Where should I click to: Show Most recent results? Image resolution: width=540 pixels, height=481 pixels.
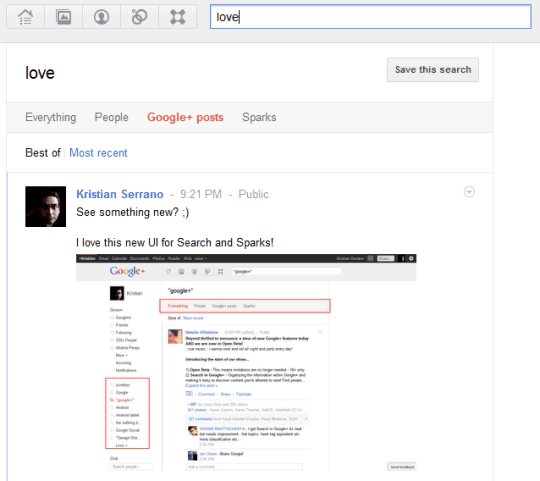tap(98, 153)
